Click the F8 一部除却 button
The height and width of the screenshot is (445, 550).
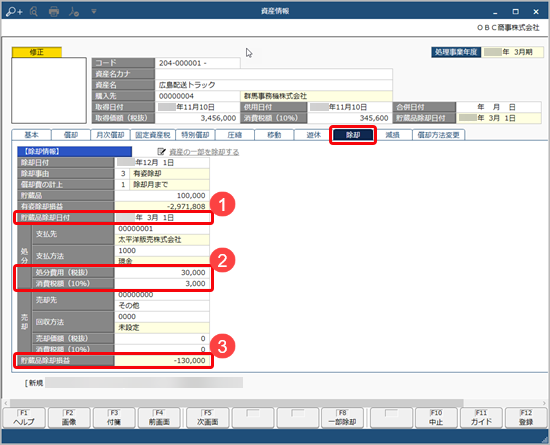point(343,418)
